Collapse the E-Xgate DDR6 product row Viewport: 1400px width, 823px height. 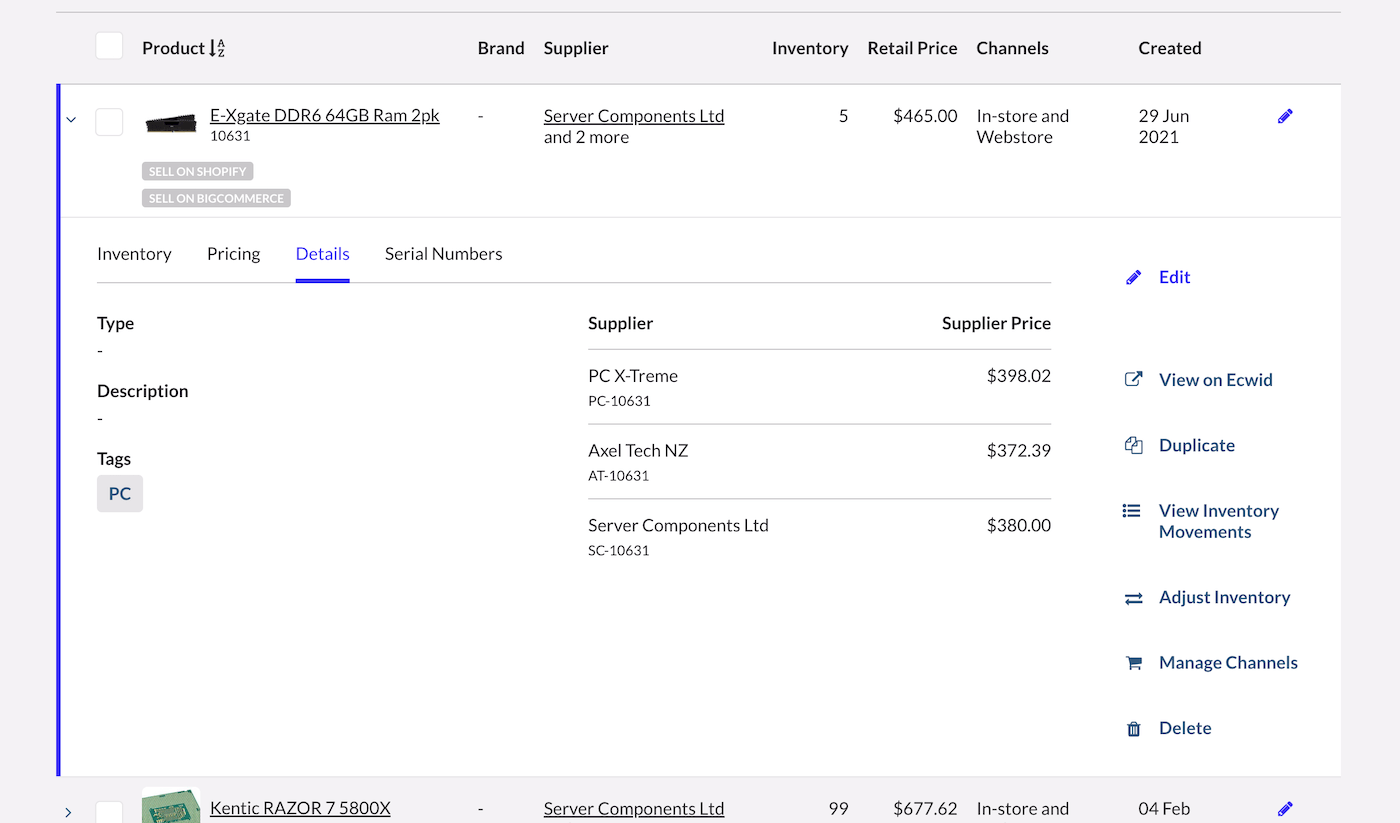coord(71,120)
